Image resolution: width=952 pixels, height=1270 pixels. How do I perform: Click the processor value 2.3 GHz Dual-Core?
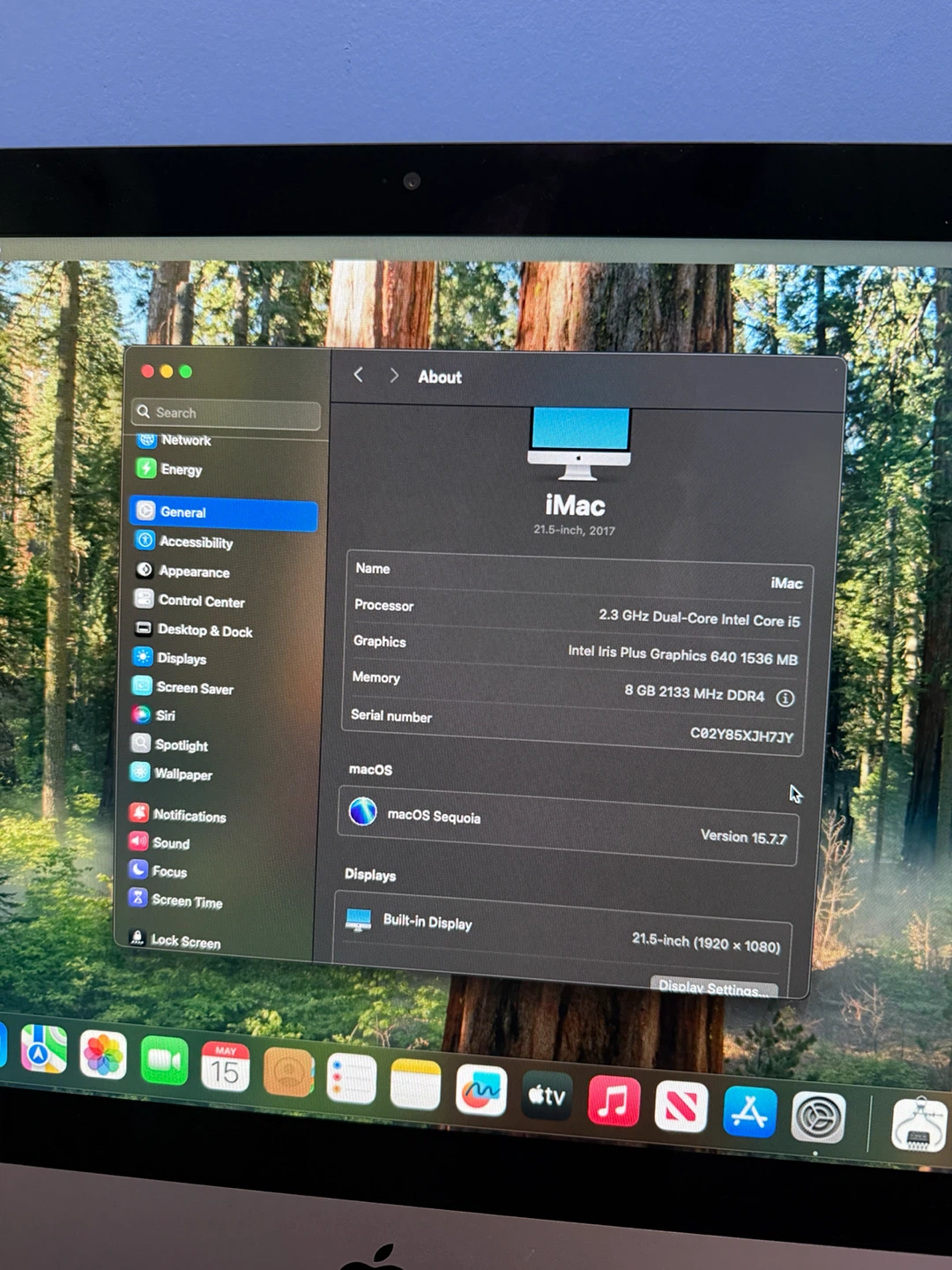click(x=699, y=618)
